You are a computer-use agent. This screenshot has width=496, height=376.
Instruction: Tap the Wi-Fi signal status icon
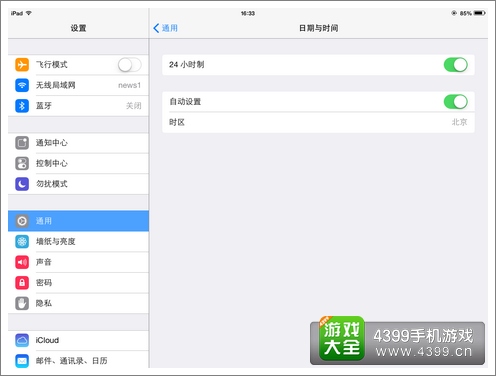(x=29, y=13)
